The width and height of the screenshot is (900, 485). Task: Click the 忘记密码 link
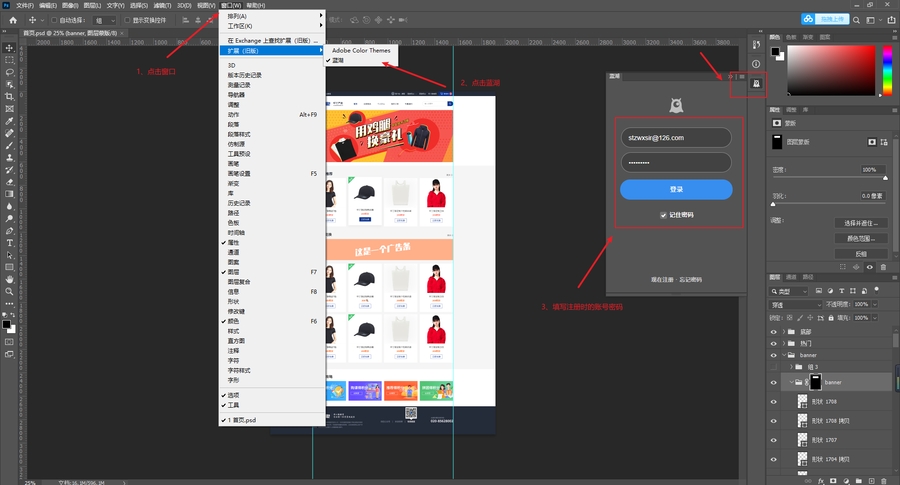689,279
